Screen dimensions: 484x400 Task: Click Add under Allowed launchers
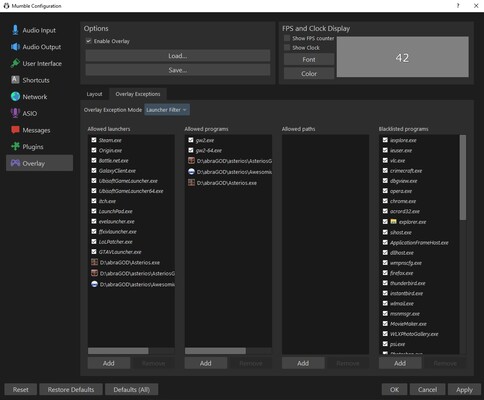109,363
